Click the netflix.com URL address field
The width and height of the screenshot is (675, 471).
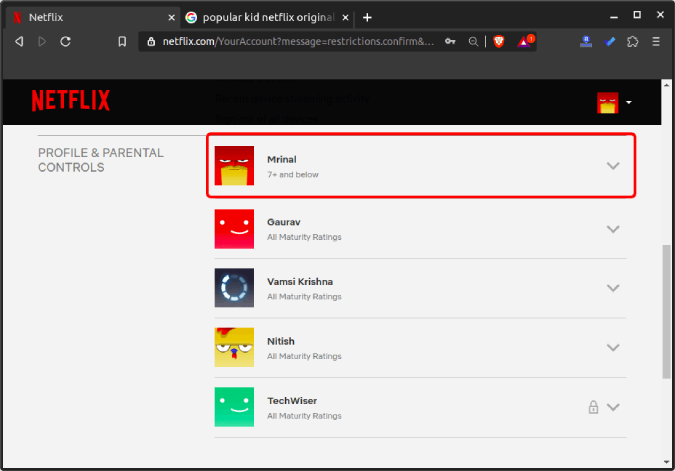(298, 41)
